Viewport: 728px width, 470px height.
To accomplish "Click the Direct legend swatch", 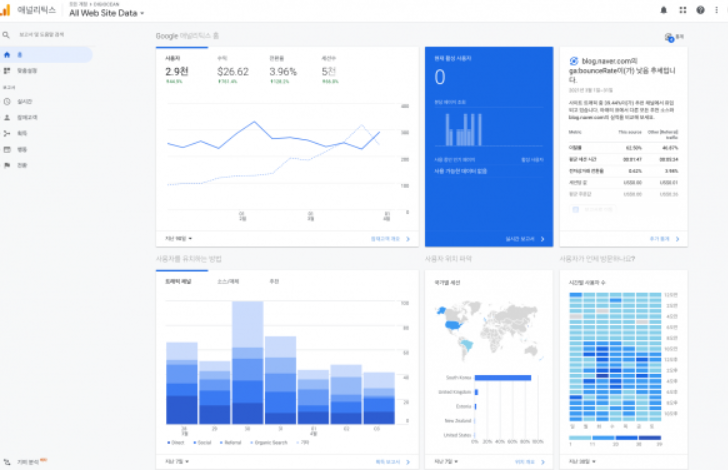I will click(169, 443).
